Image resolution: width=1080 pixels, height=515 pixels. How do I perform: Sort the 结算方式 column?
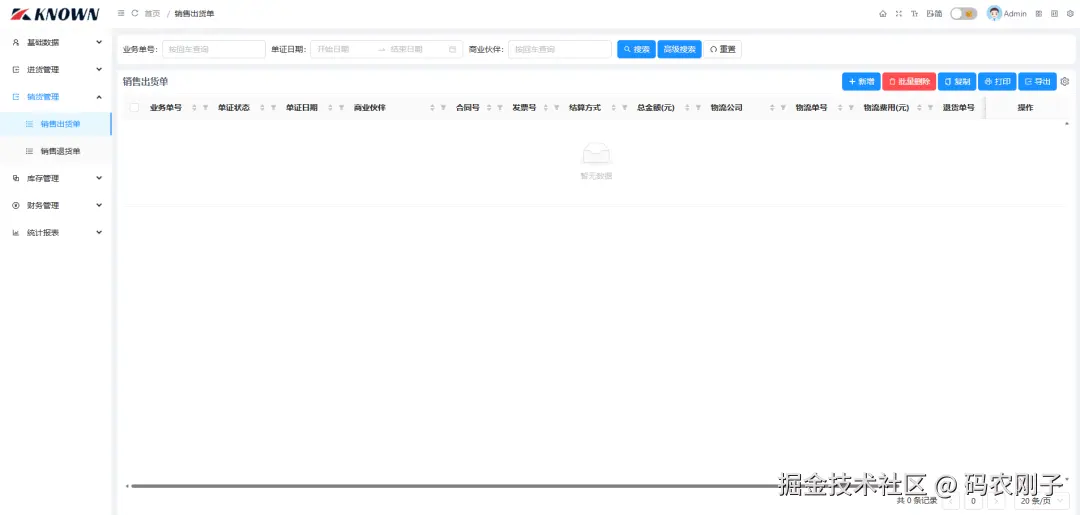point(614,108)
